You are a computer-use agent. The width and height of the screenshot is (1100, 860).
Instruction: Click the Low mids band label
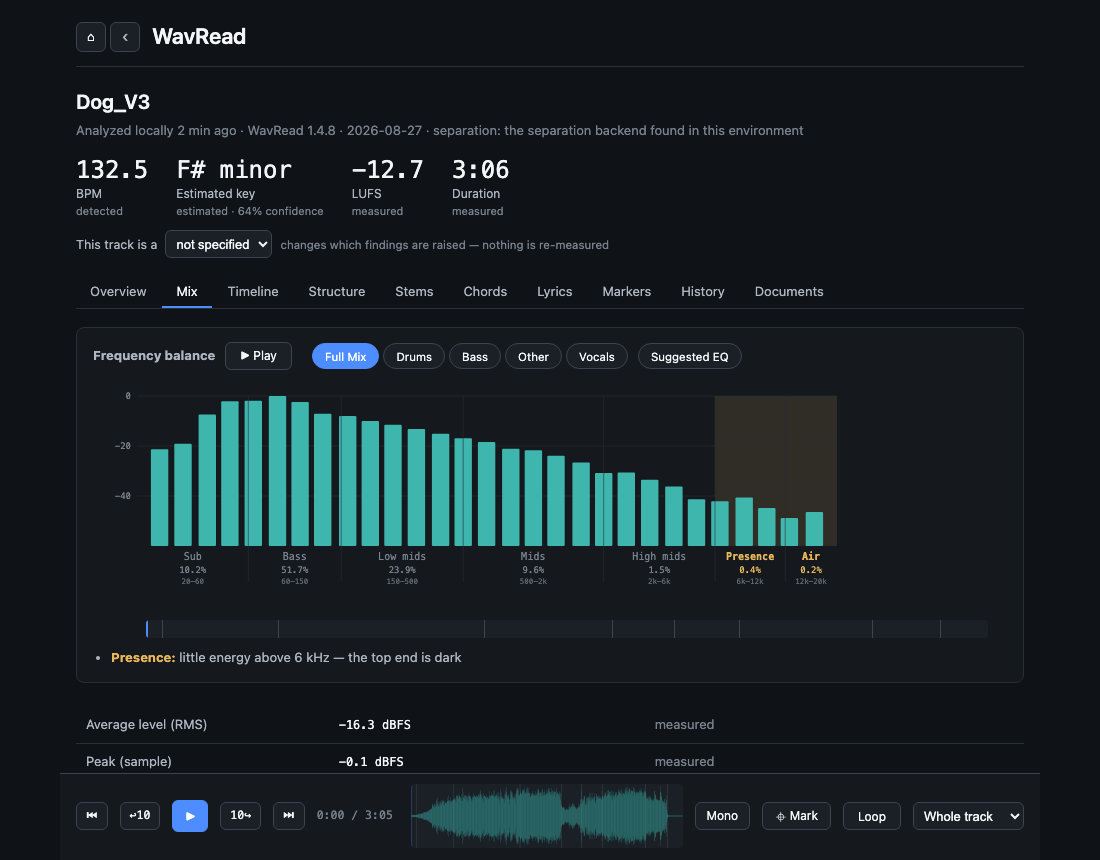coord(401,556)
